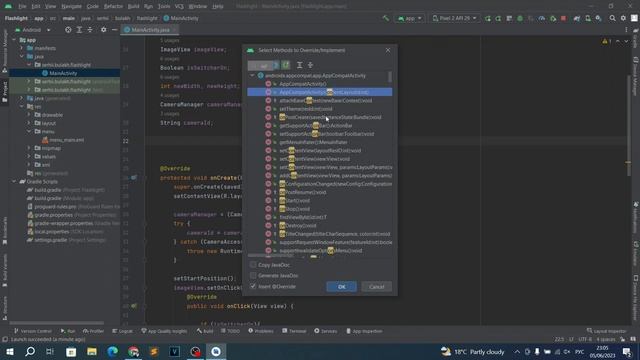
Task: Click the warnings indicator in editor corner
Action: [607, 41]
